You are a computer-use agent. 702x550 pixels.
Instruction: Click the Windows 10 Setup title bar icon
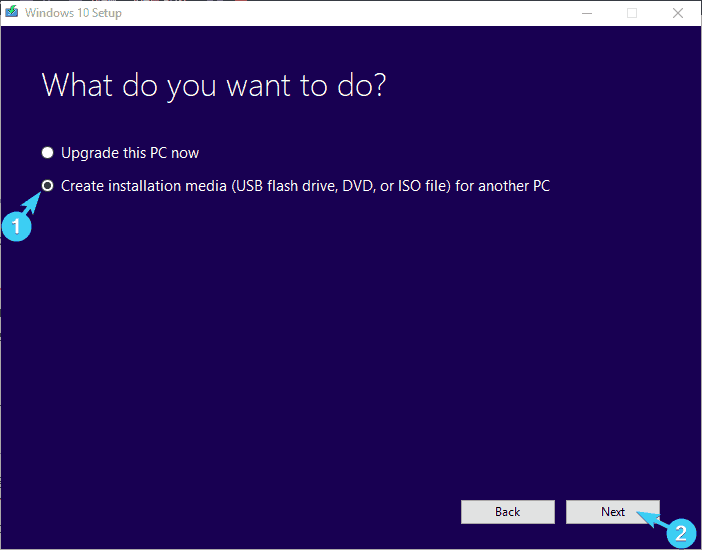pos(12,12)
